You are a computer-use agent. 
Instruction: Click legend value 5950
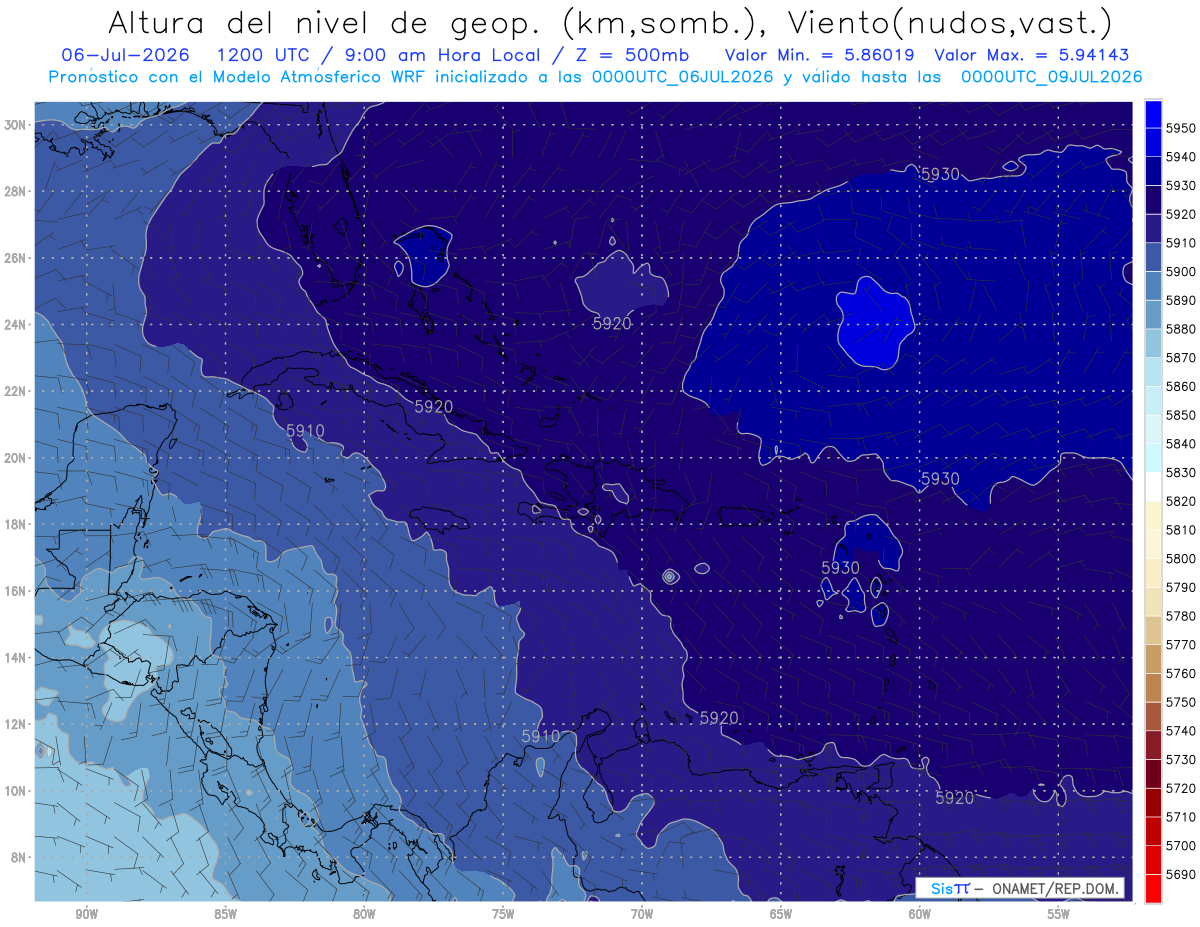point(1180,127)
